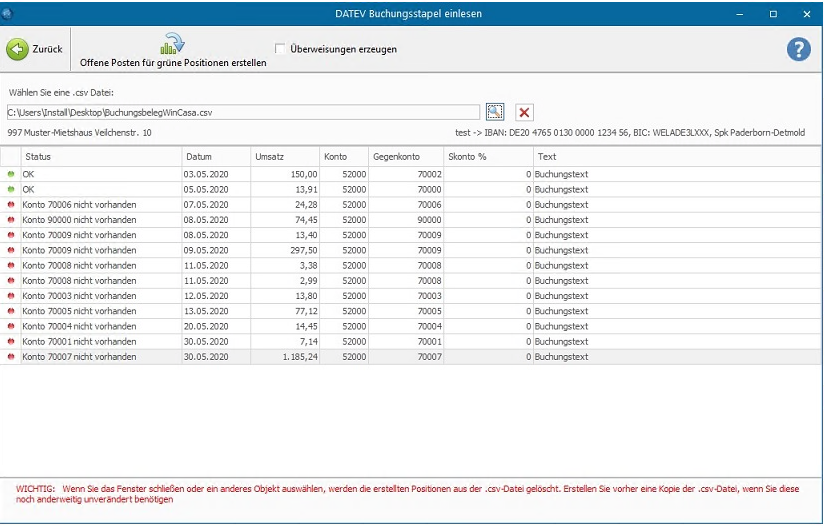This screenshot has width=826, height=529.
Task: Click 'Offene Posten für grüne Positionen erstellen' icon
Action: [x=173, y=44]
